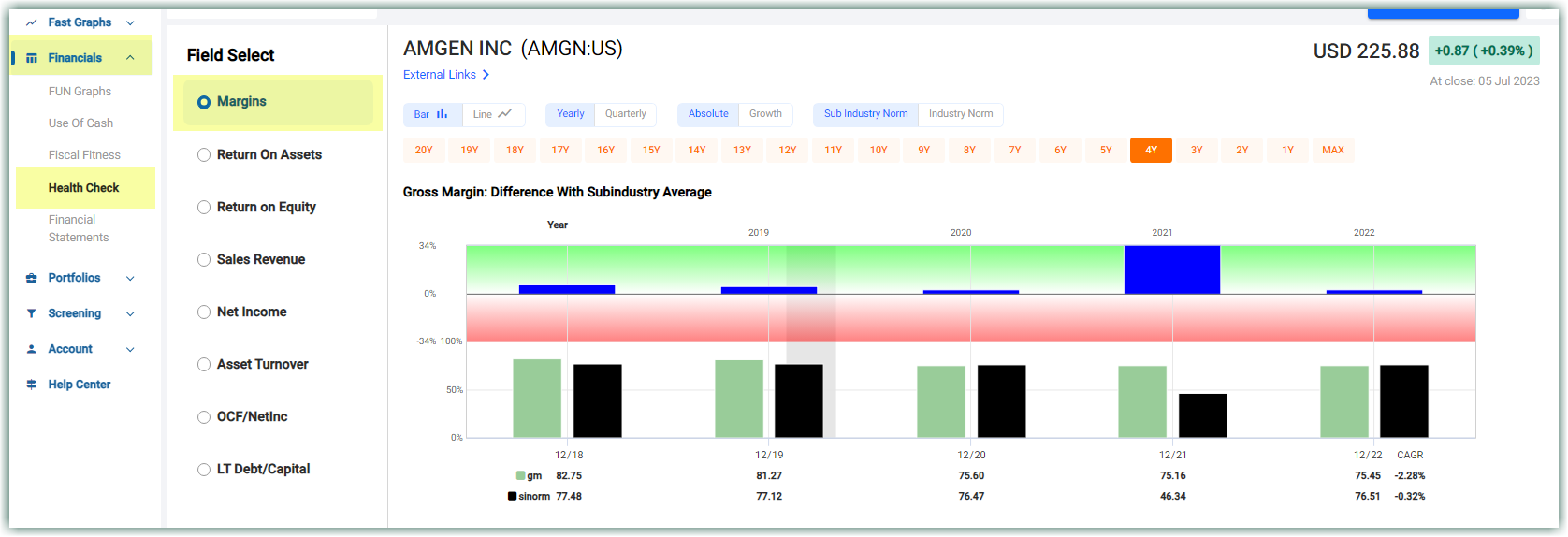Click the green gm legend square
Screen dimensions: 1568x537
pyautogui.click(x=520, y=475)
